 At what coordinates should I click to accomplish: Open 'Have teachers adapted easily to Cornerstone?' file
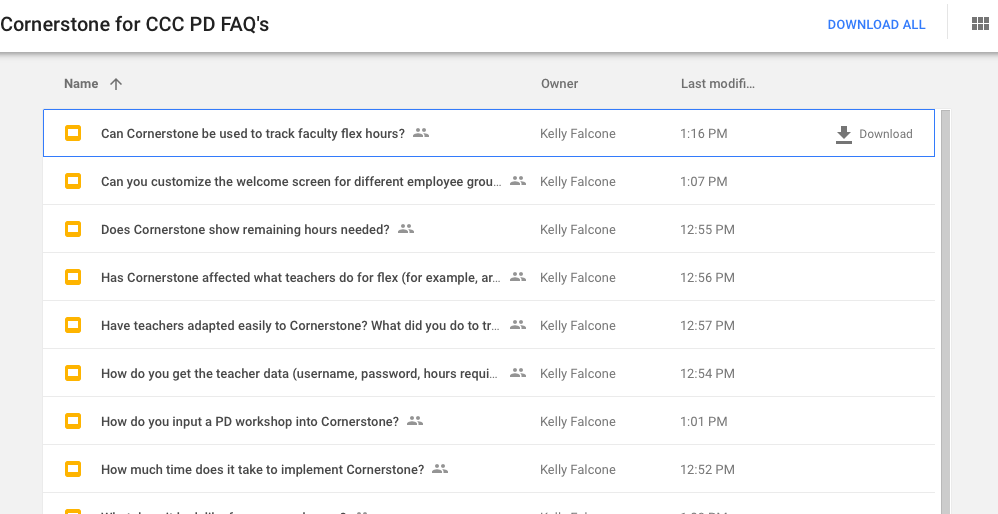(301, 326)
